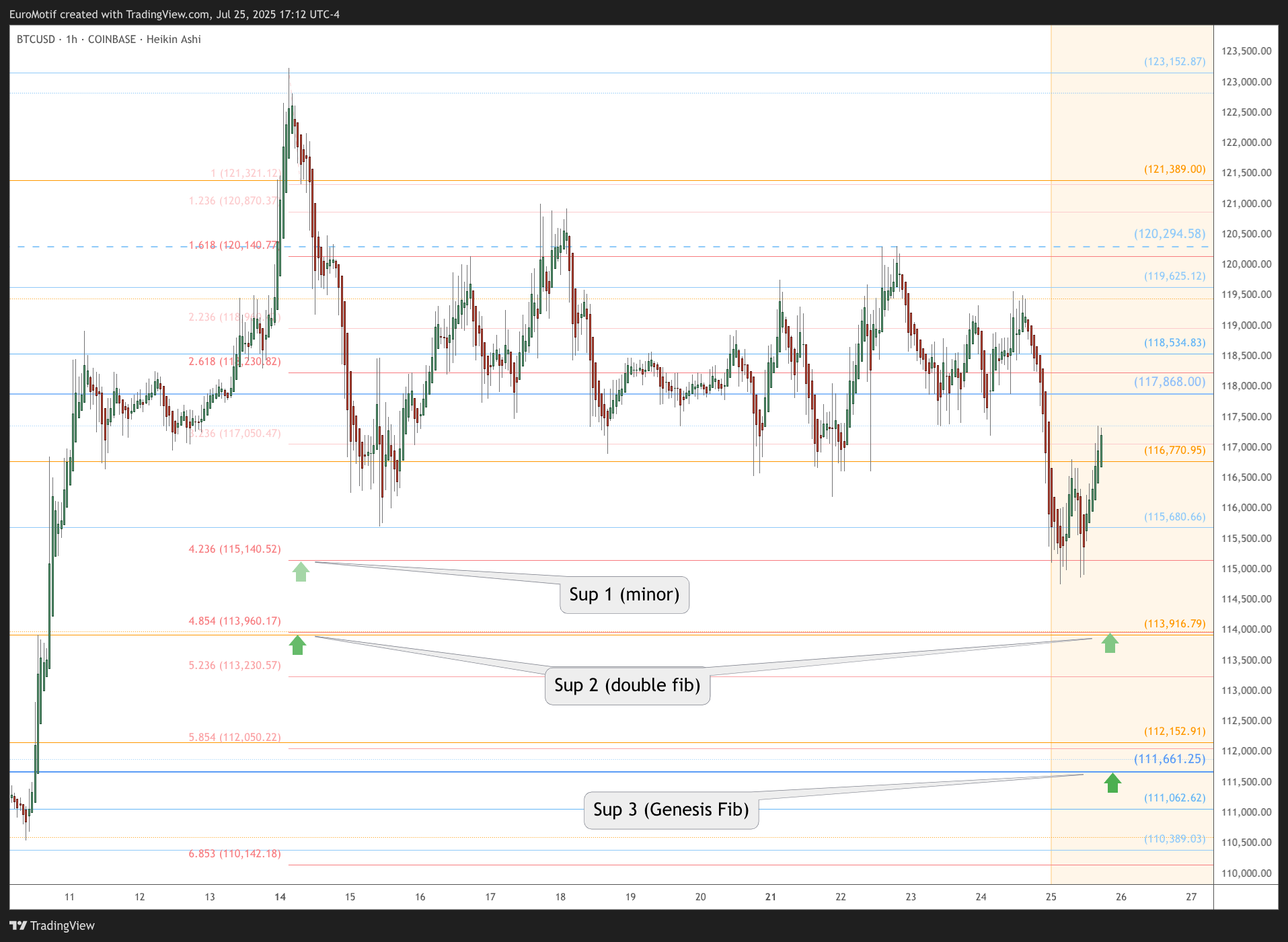This screenshot has height=942, width=1288.
Task: Click the BTCUSD 1h COINBASE Heikin Ashi title
Action: [109, 39]
